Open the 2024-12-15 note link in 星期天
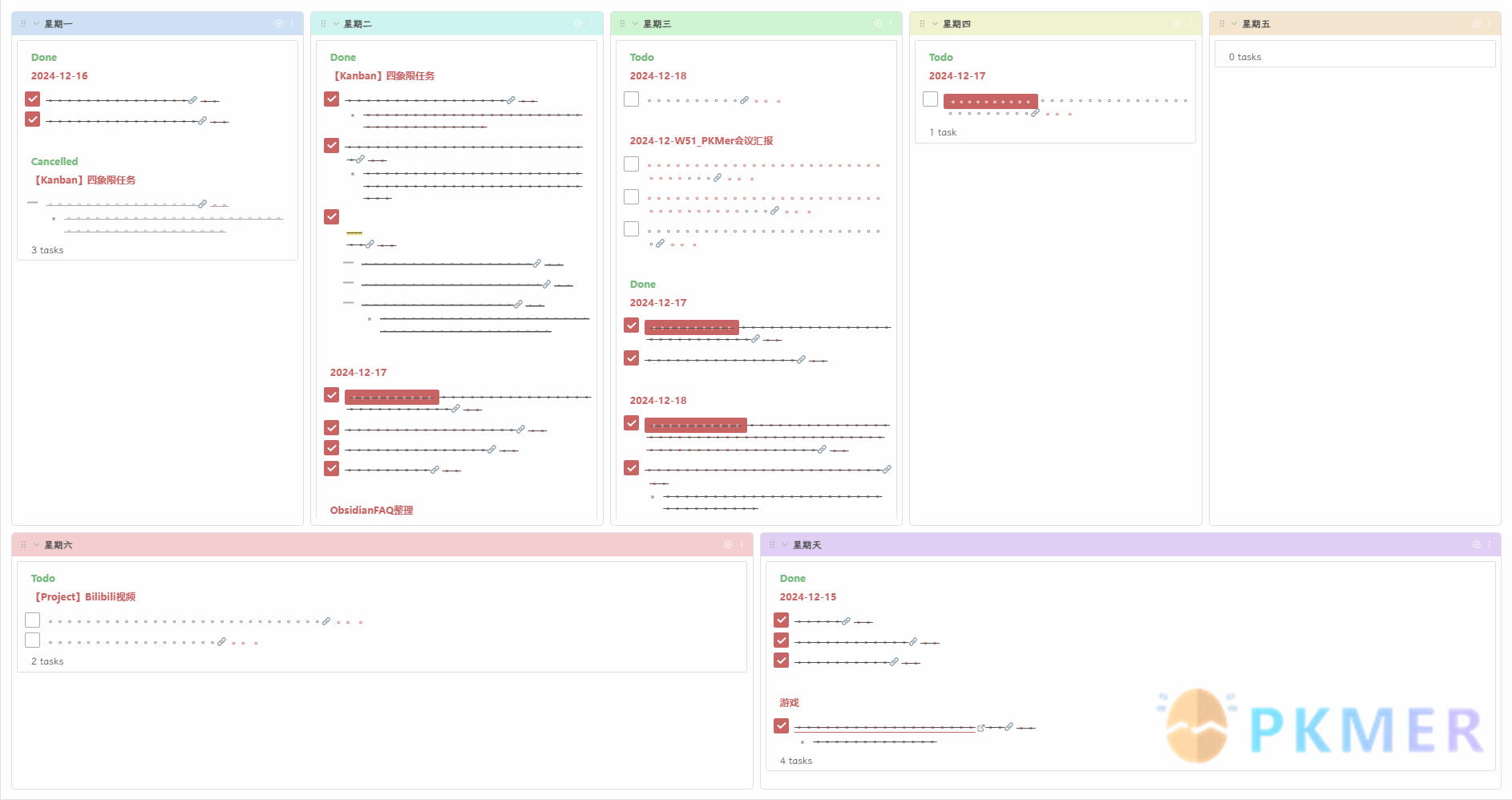 click(x=808, y=597)
